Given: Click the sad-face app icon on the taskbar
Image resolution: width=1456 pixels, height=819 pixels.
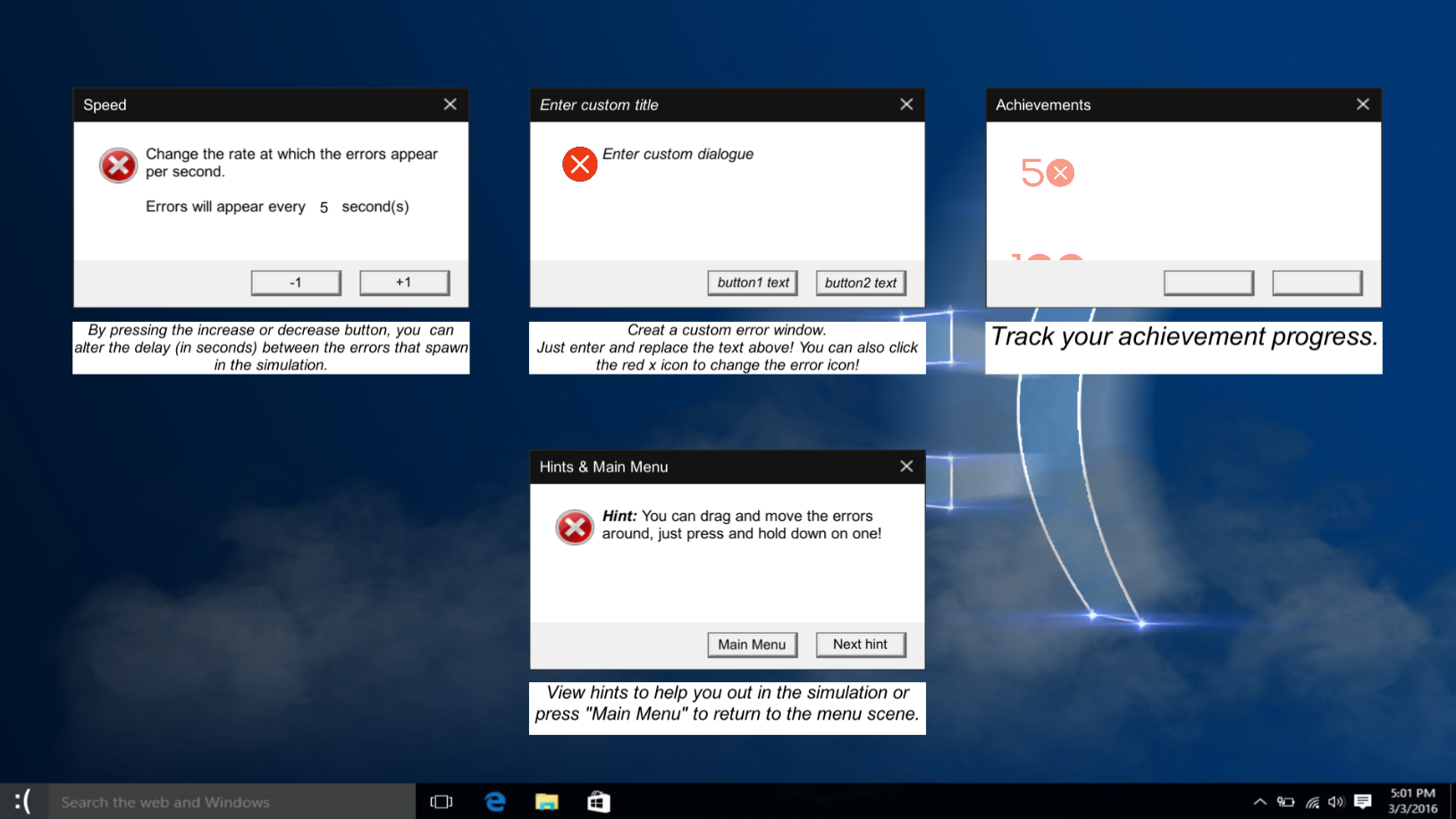Looking at the screenshot, I should tap(23, 800).
